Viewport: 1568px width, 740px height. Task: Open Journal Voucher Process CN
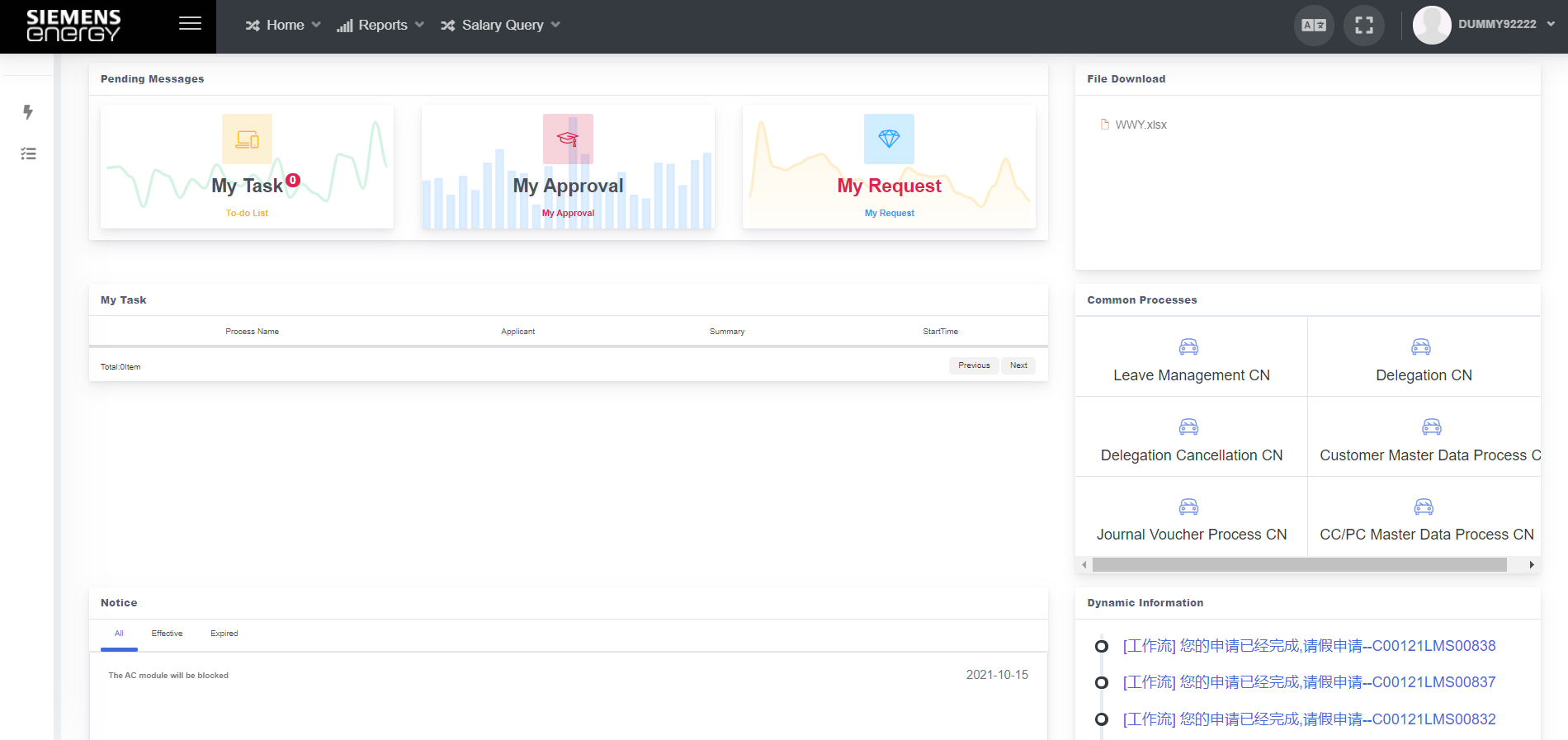[x=1191, y=535]
